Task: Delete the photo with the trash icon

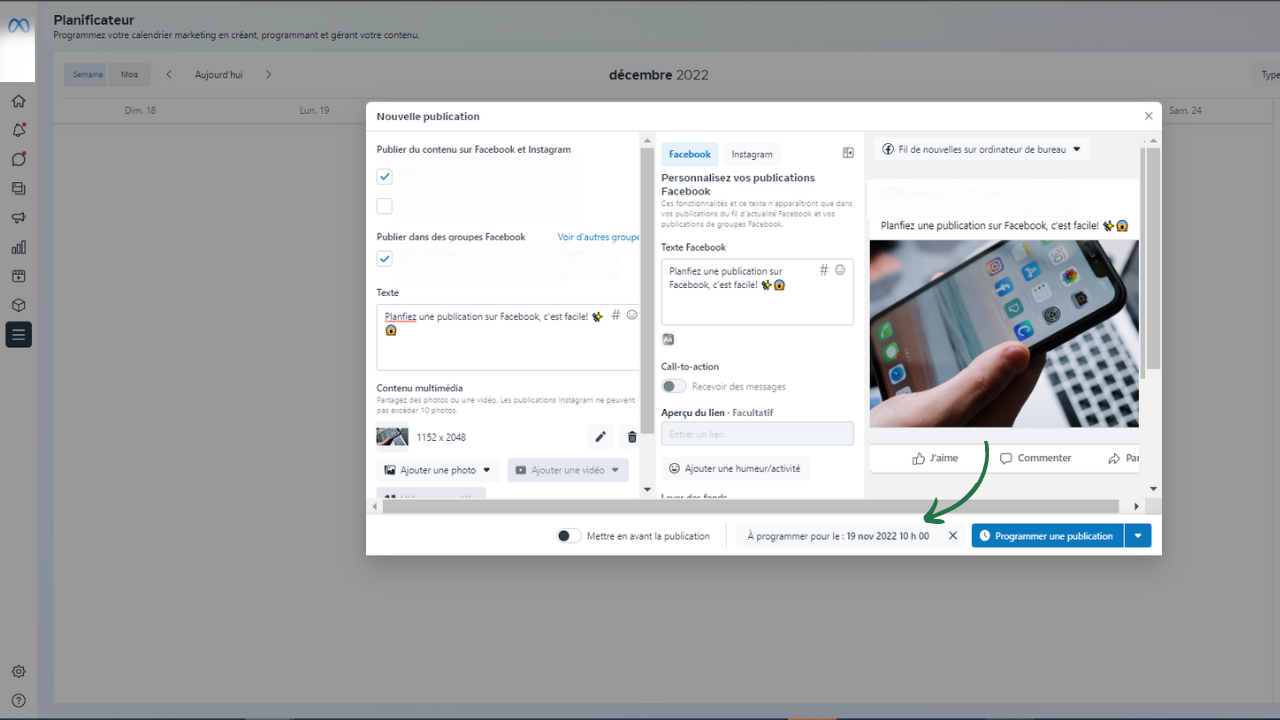Action: coord(632,437)
